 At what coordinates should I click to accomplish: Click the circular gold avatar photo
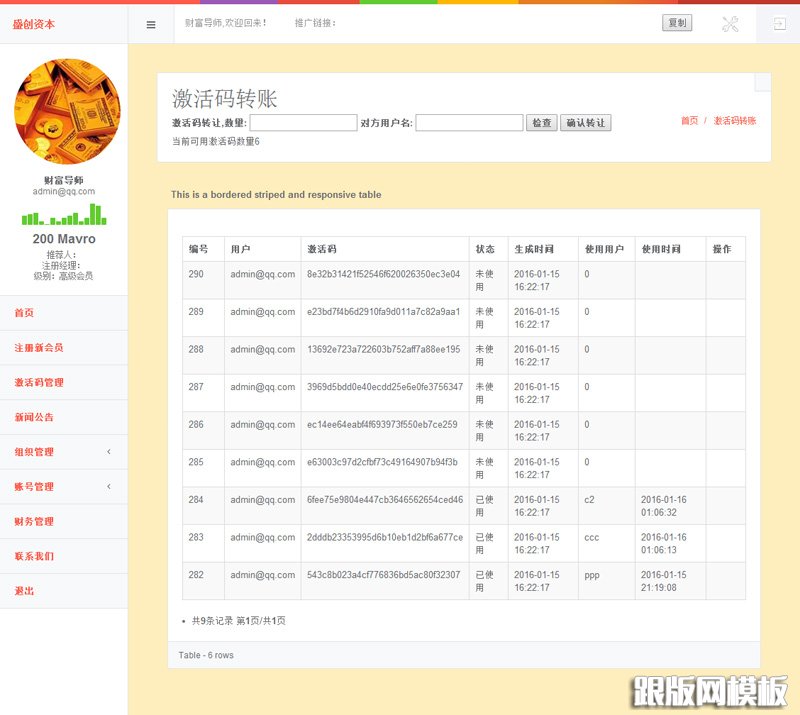pyautogui.click(x=64, y=112)
